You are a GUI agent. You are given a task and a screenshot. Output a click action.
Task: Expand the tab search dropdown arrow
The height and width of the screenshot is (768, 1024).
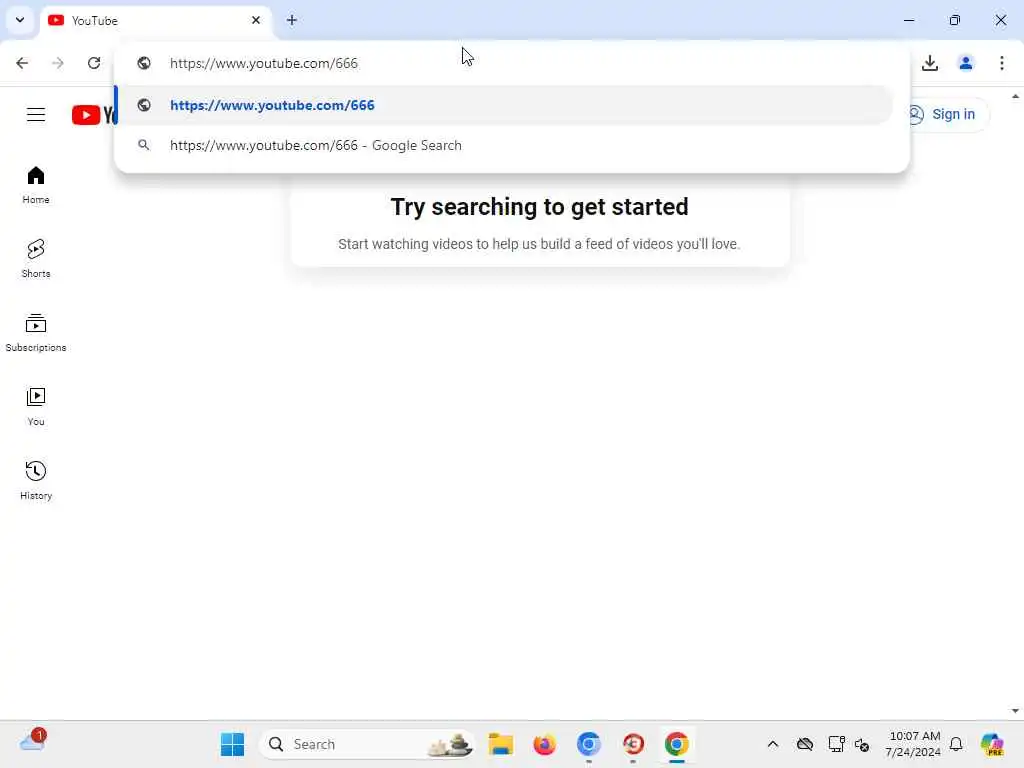tap(20, 20)
